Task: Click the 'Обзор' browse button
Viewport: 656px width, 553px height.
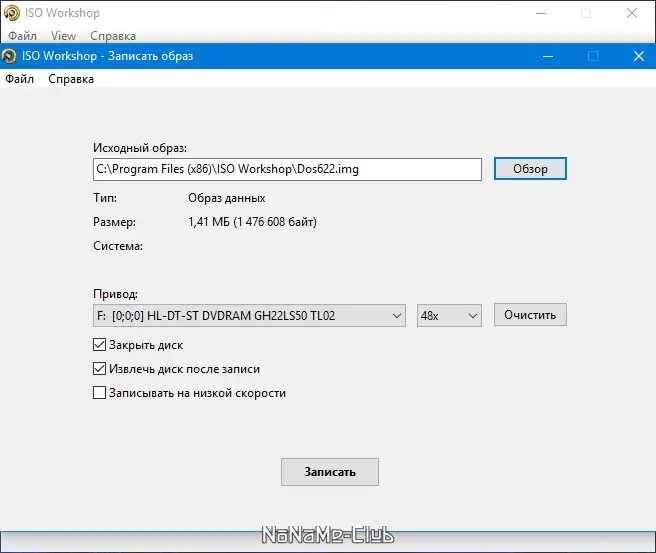Action: 530,169
